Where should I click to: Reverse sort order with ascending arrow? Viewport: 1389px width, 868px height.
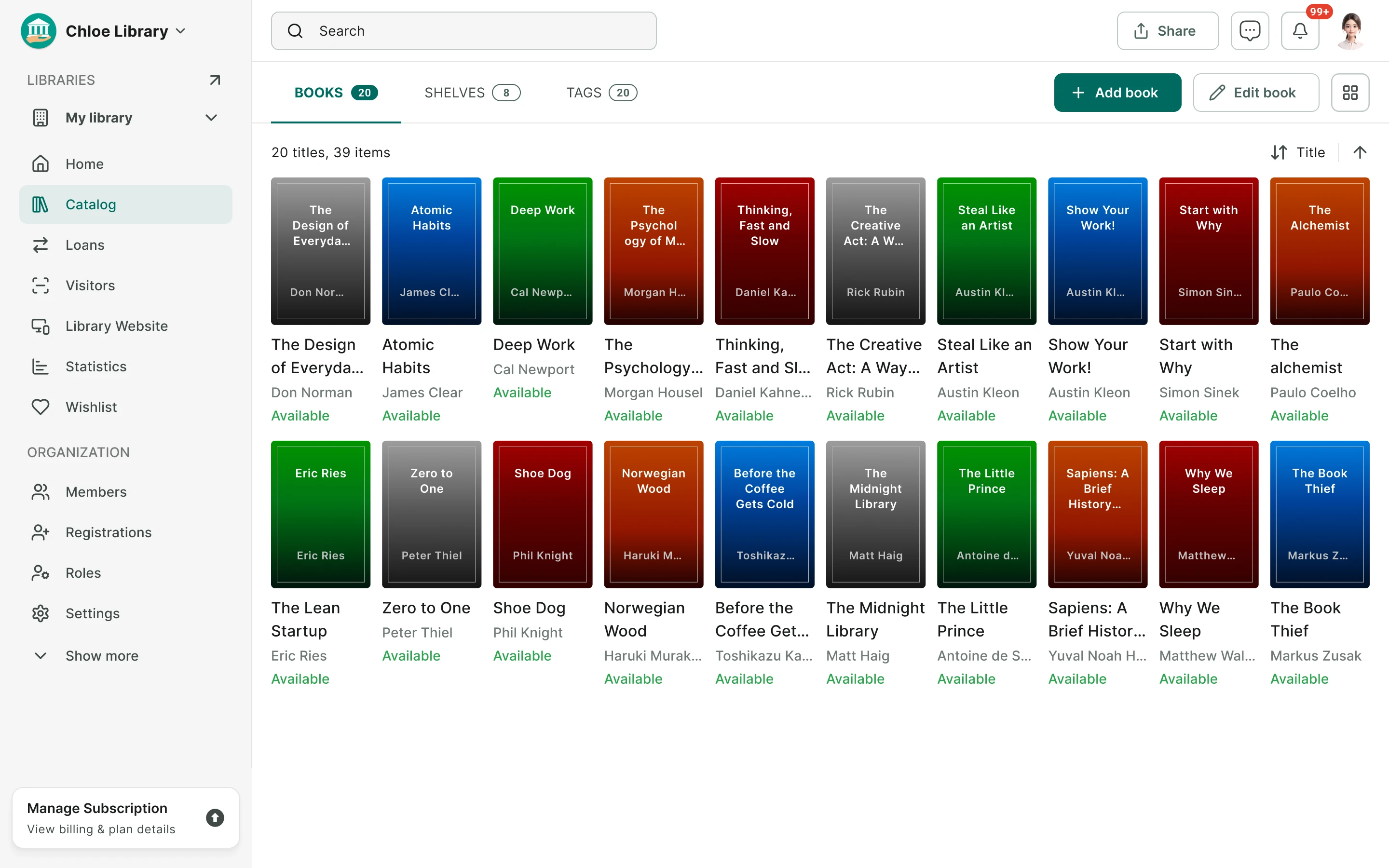[x=1360, y=152]
